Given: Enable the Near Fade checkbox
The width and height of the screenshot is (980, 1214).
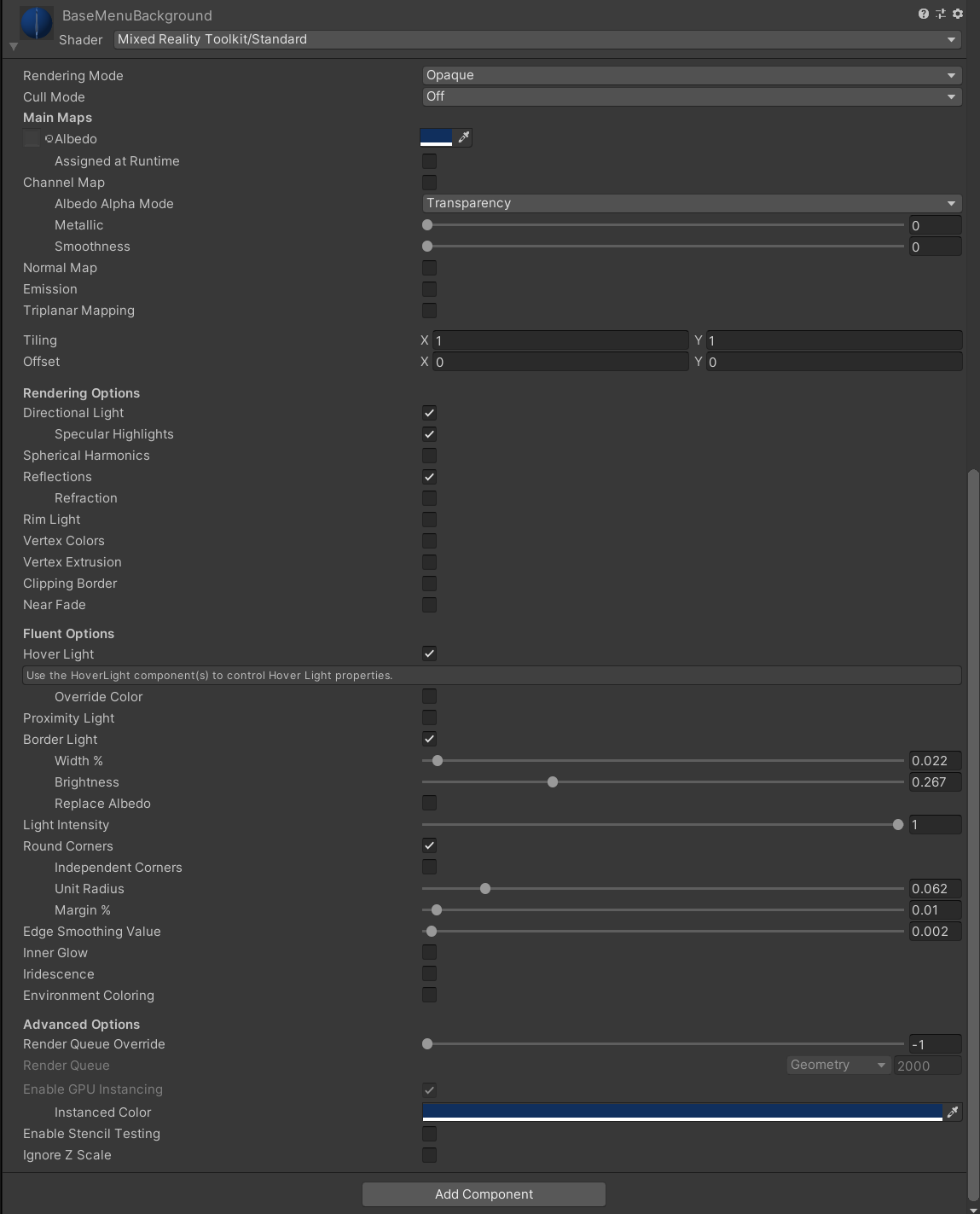Looking at the screenshot, I should click(429, 604).
